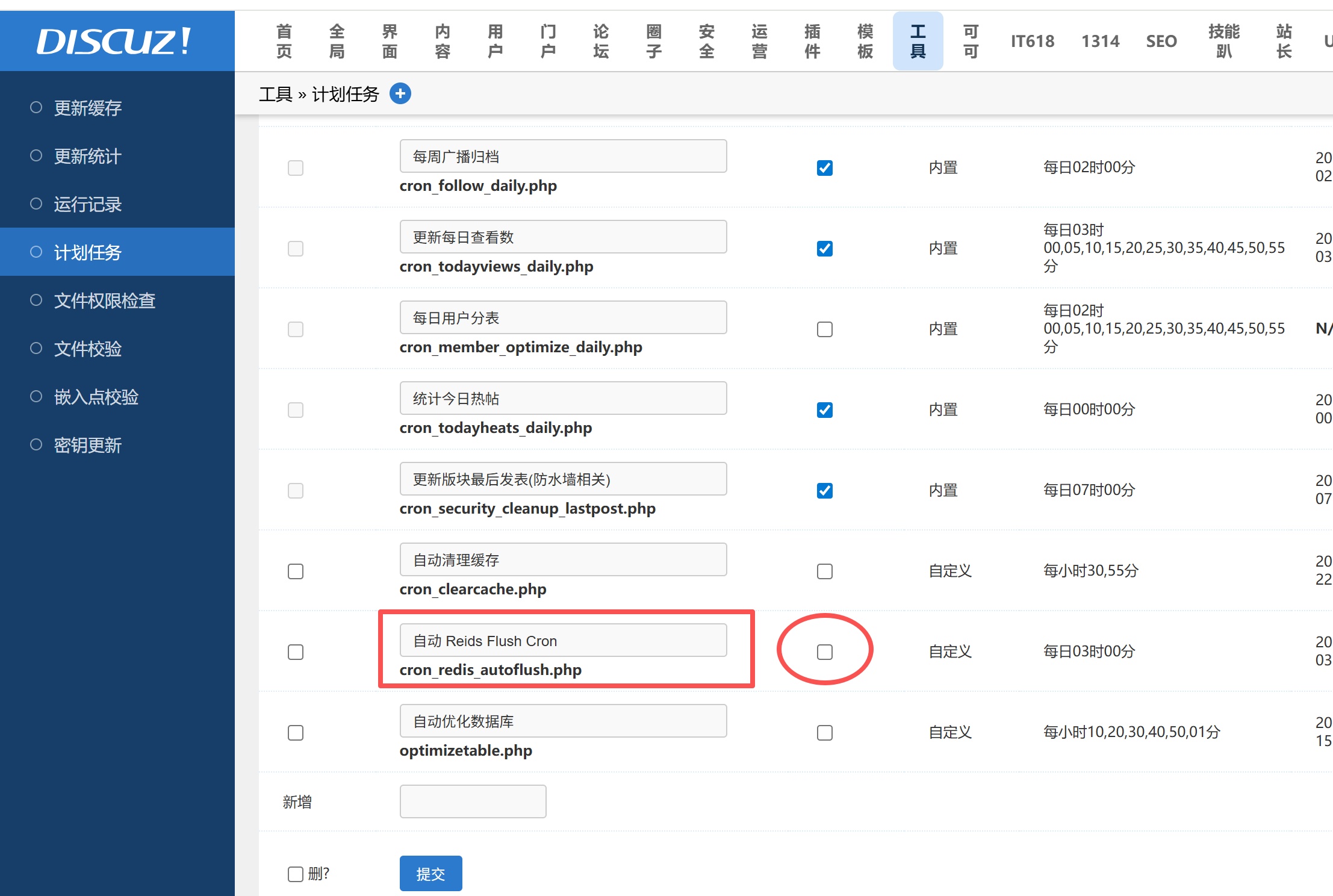Image resolution: width=1333 pixels, height=896 pixels.
Task: Open the 站长 top menu
Action: coord(1284,41)
